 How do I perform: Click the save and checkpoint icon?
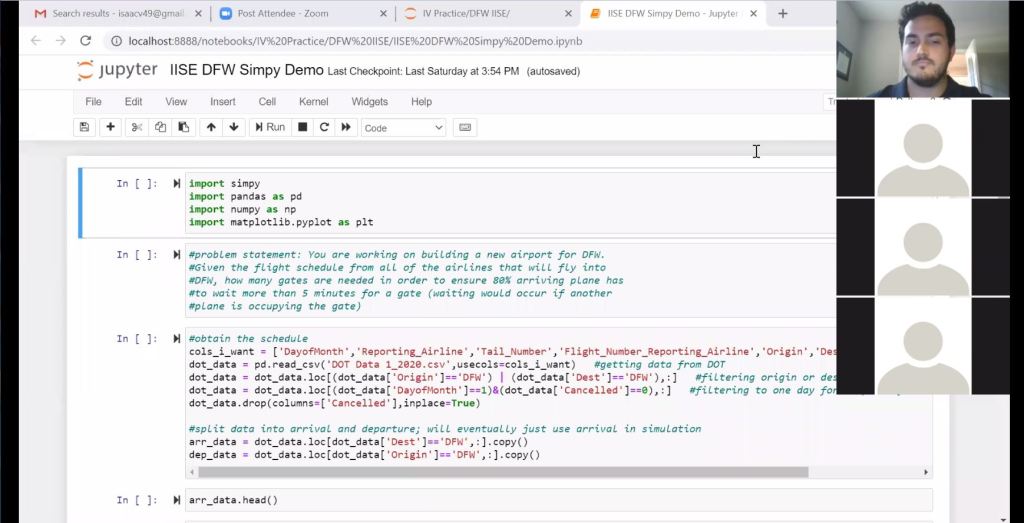(x=84, y=127)
